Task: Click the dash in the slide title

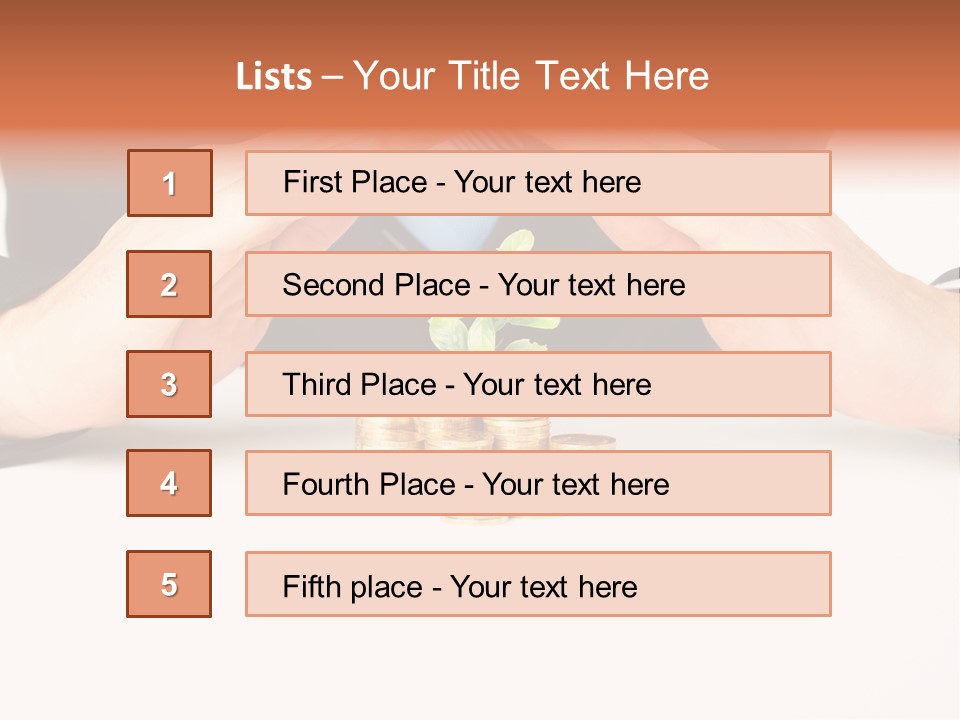Action: pyautogui.click(x=333, y=76)
